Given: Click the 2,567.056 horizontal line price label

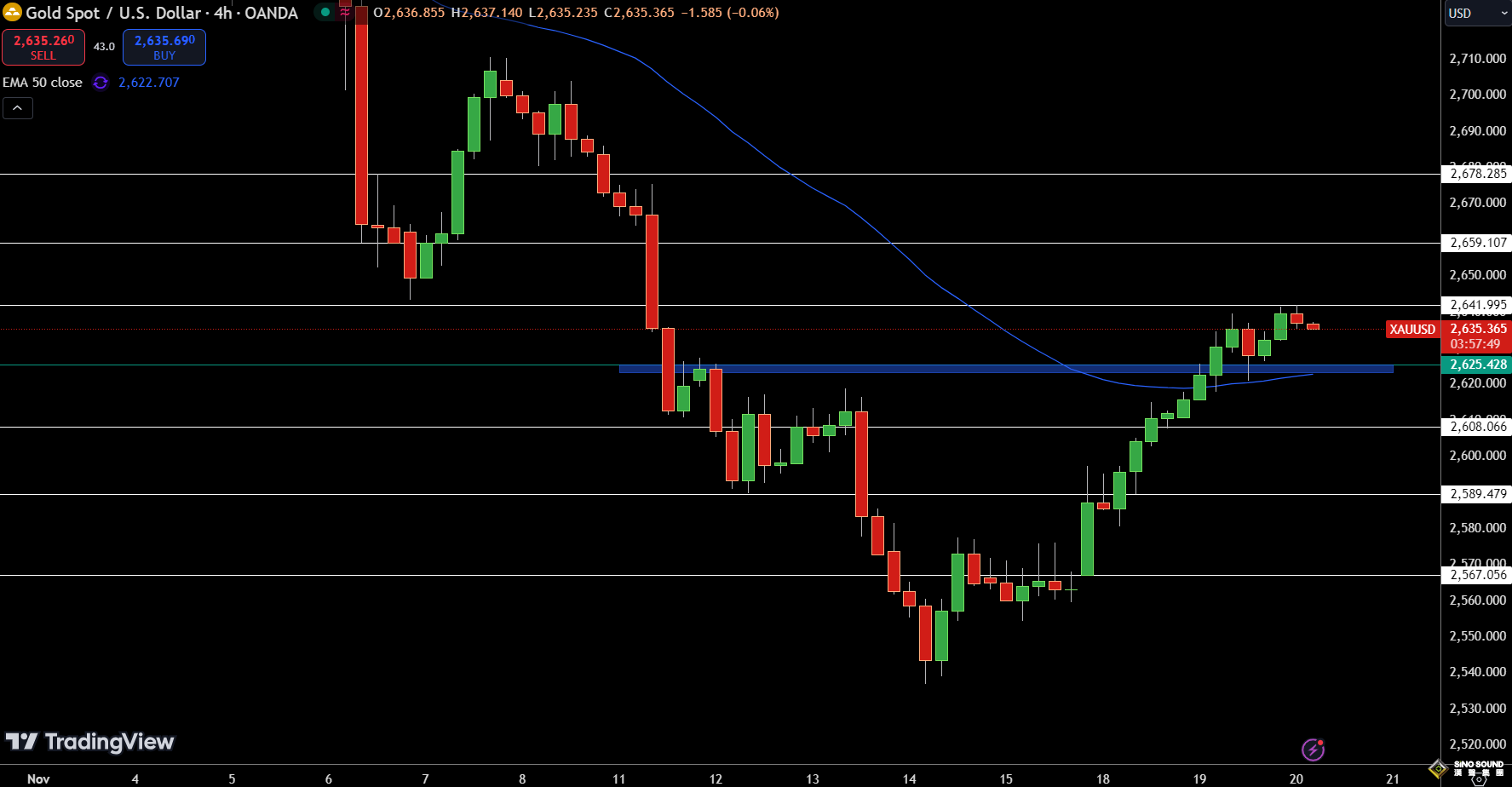Looking at the screenshot, I should point(1477,575).
